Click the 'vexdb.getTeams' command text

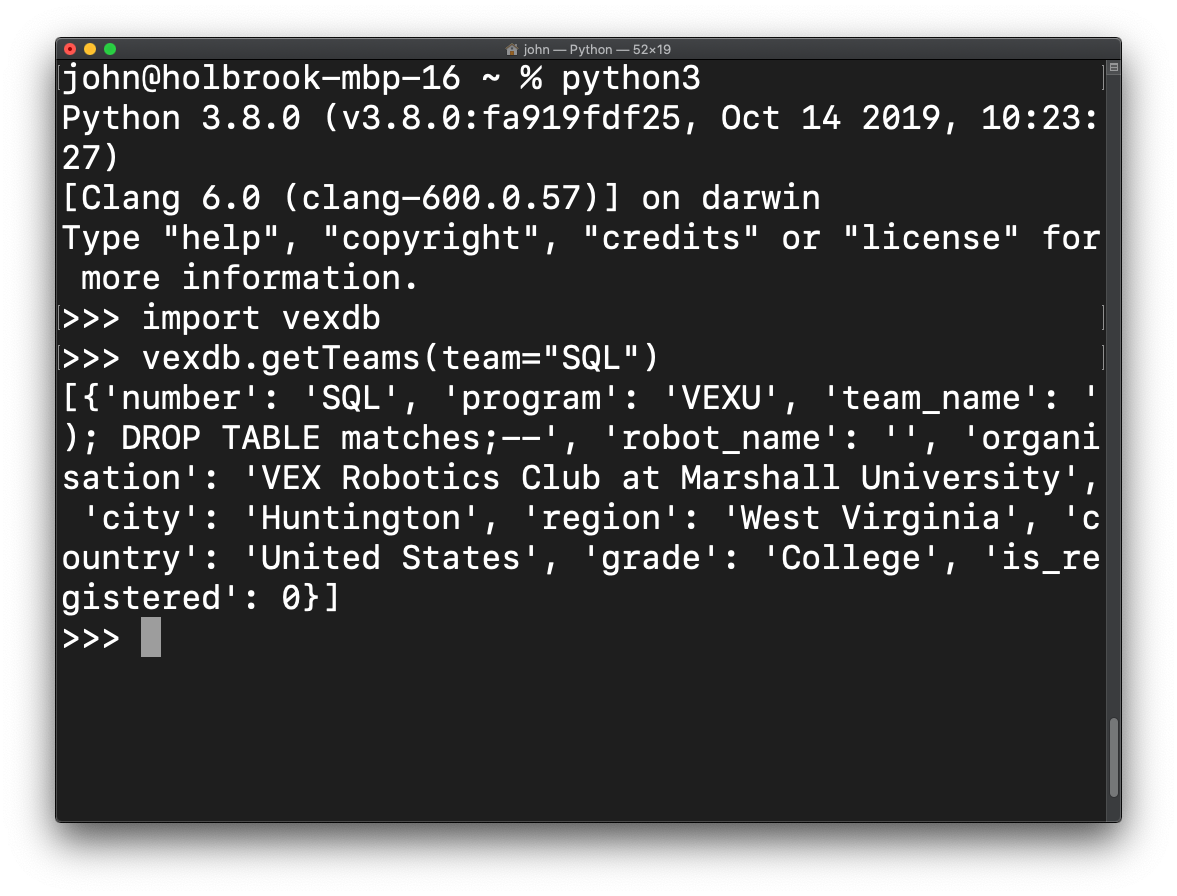point(281,358)
